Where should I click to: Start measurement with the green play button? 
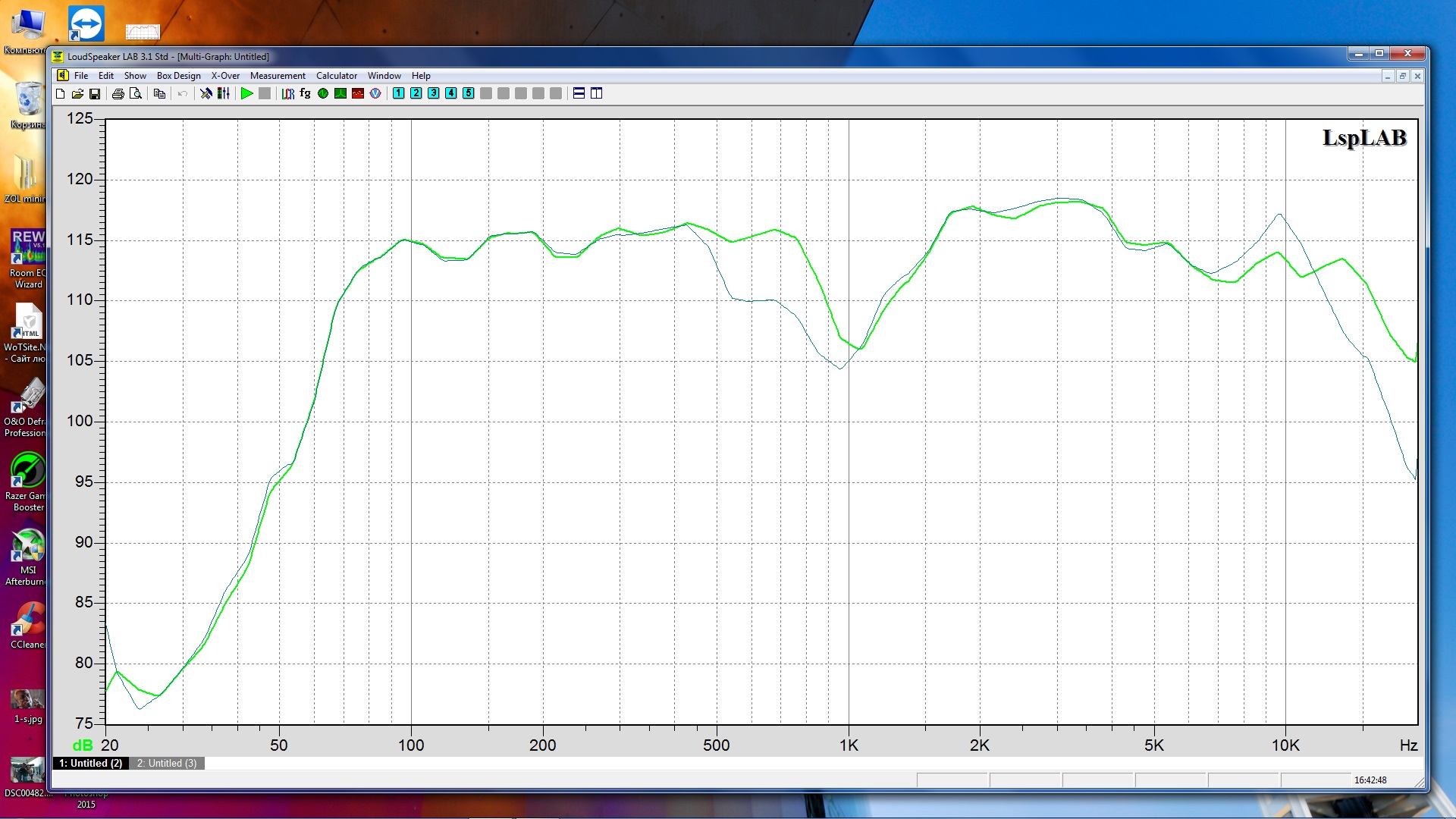(x=246, y=93)
